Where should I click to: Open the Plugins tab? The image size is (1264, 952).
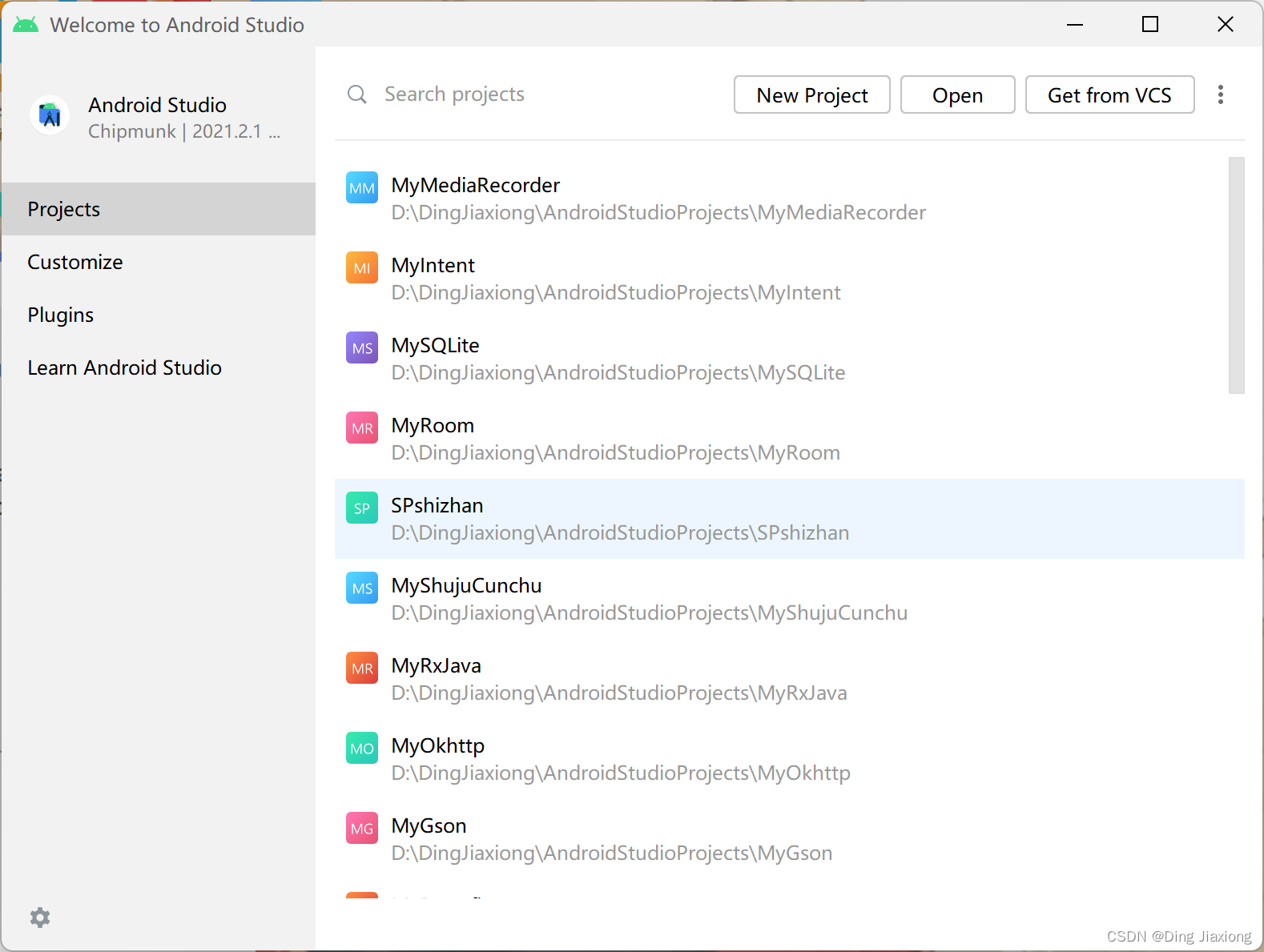[159, 315]
